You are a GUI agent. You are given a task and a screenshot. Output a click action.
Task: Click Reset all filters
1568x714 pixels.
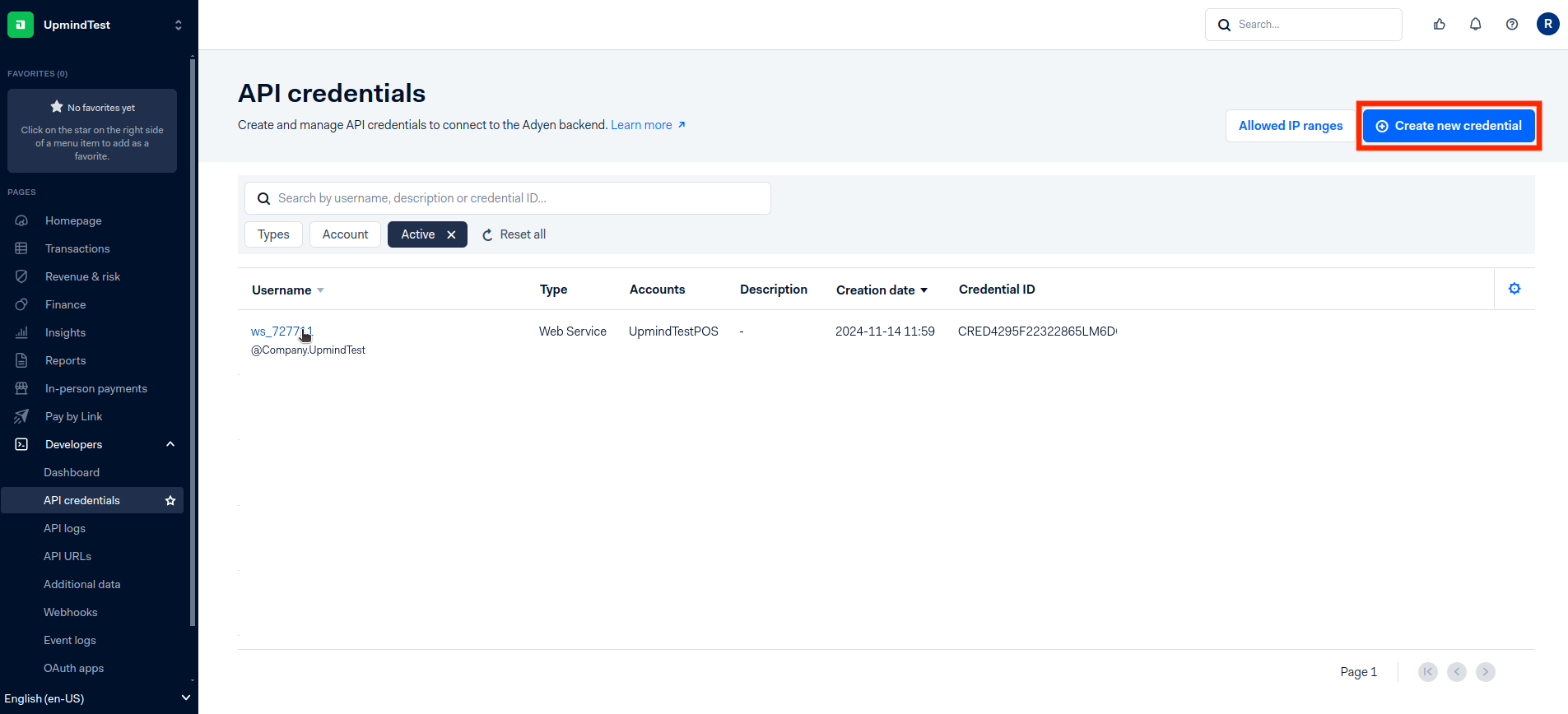tap(514, 234)
